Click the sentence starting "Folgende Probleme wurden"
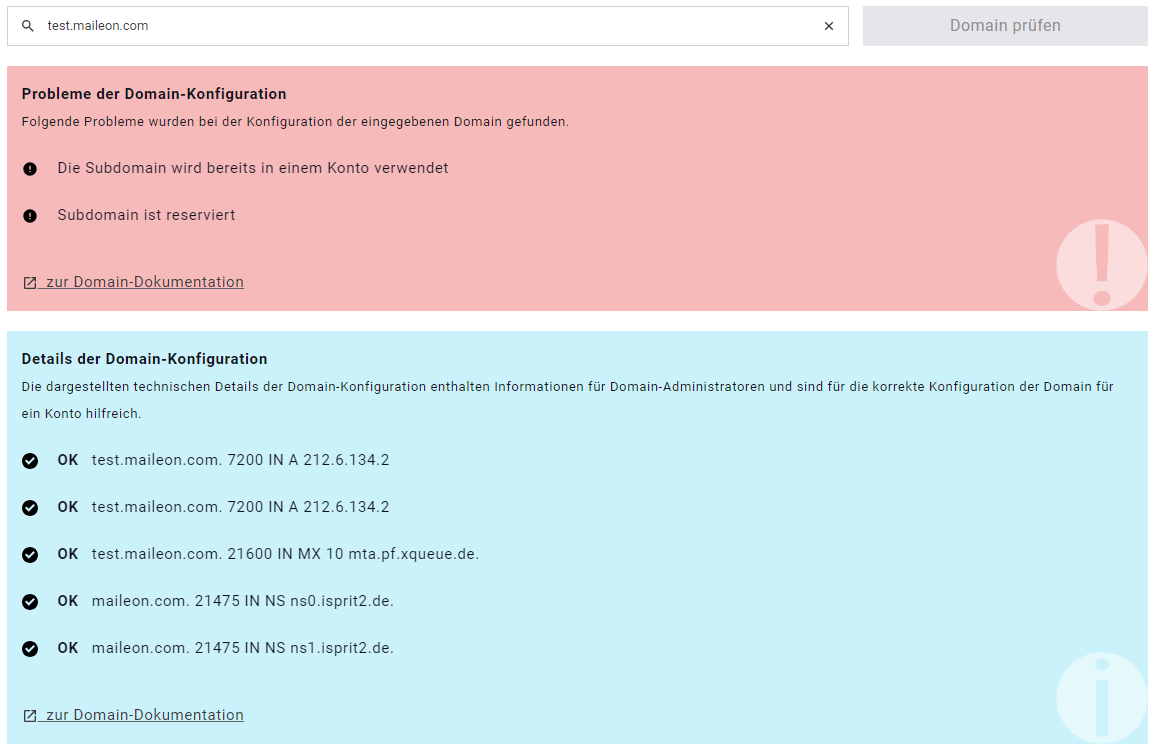 (295, 122)
